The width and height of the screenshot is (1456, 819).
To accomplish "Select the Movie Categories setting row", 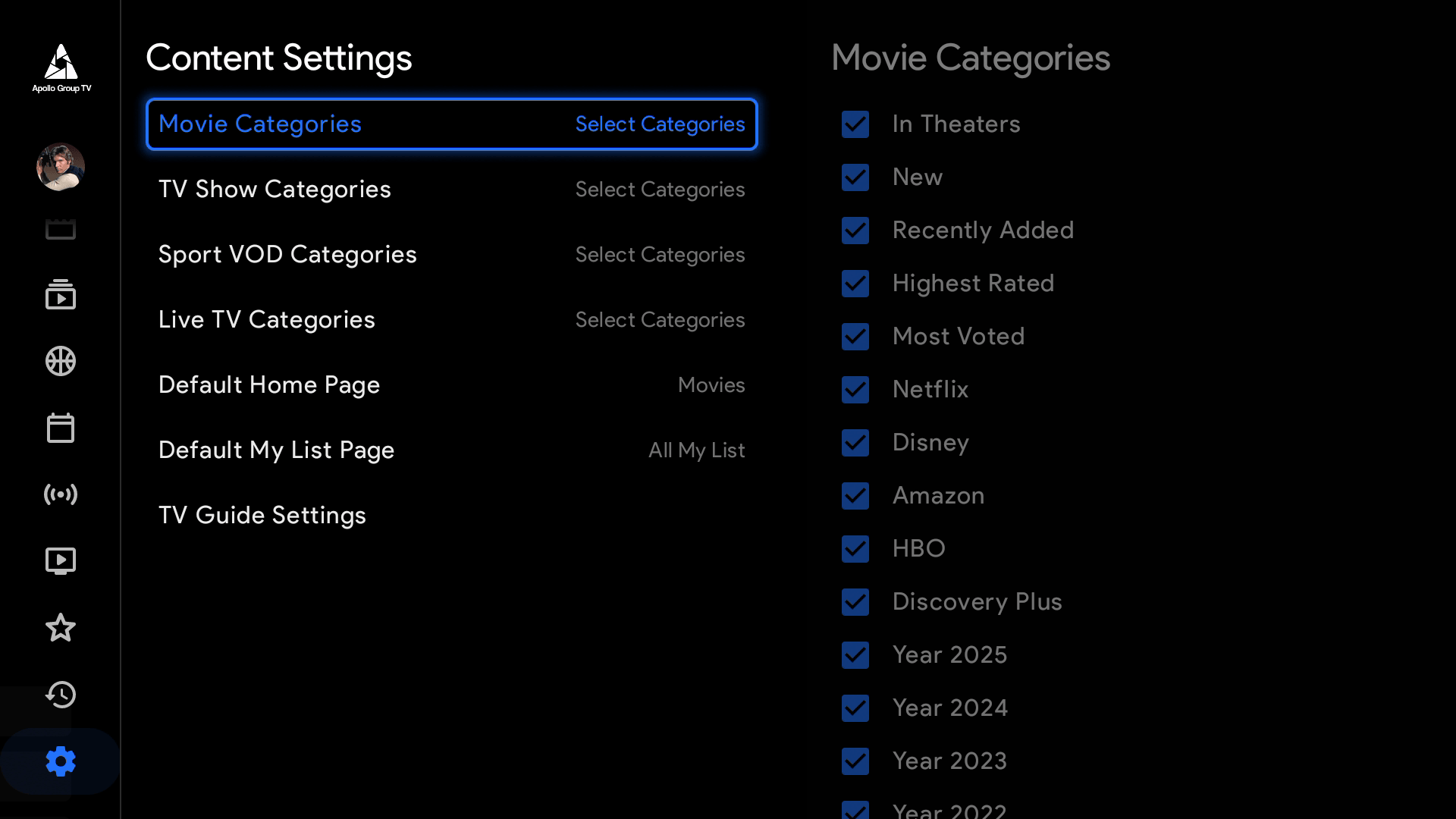I will 452,124.
